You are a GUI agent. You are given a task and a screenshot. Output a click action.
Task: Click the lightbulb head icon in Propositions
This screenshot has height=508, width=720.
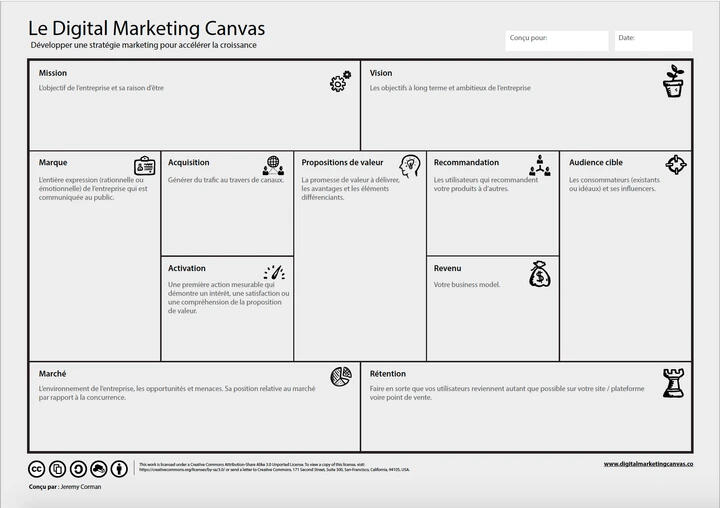click(409, 166)
